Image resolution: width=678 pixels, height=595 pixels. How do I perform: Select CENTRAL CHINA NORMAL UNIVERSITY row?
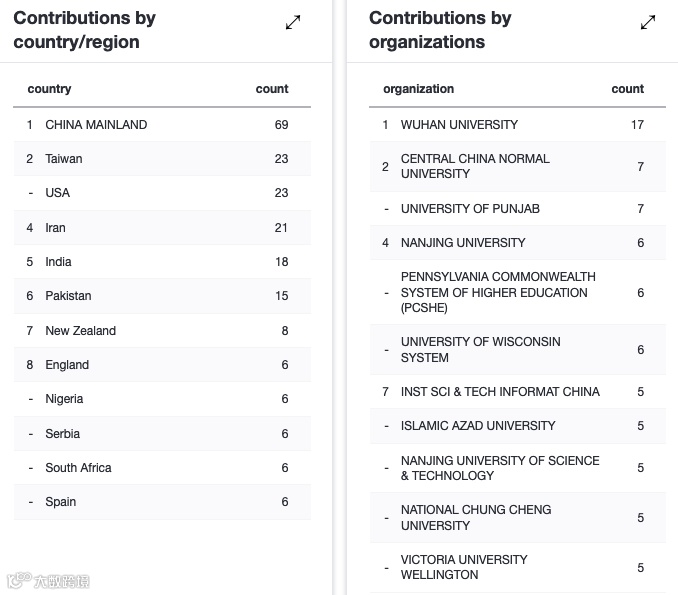click(x=475, y=166)
